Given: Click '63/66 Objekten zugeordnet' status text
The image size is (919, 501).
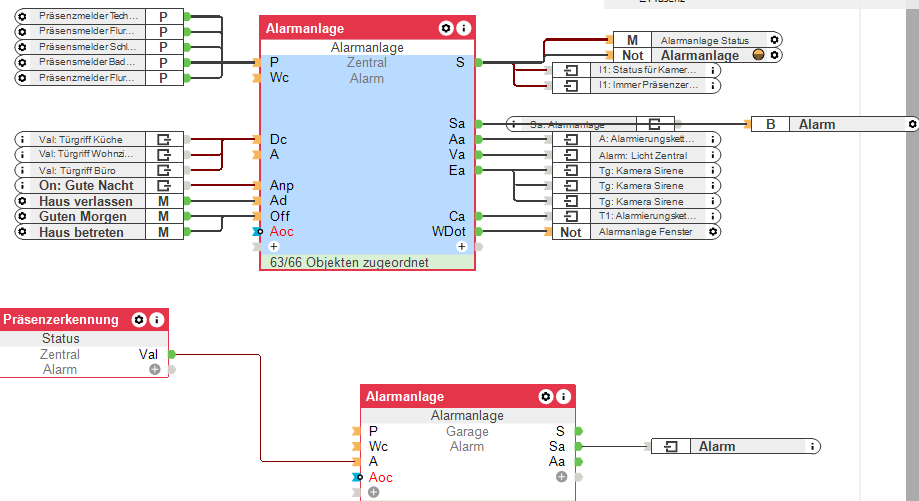Looking at the screenshot, I should [349, 263].
